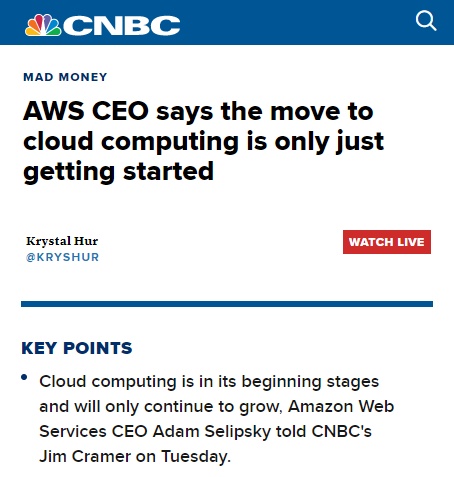Click the KEY POINTS heading

[x=77, y=348]
